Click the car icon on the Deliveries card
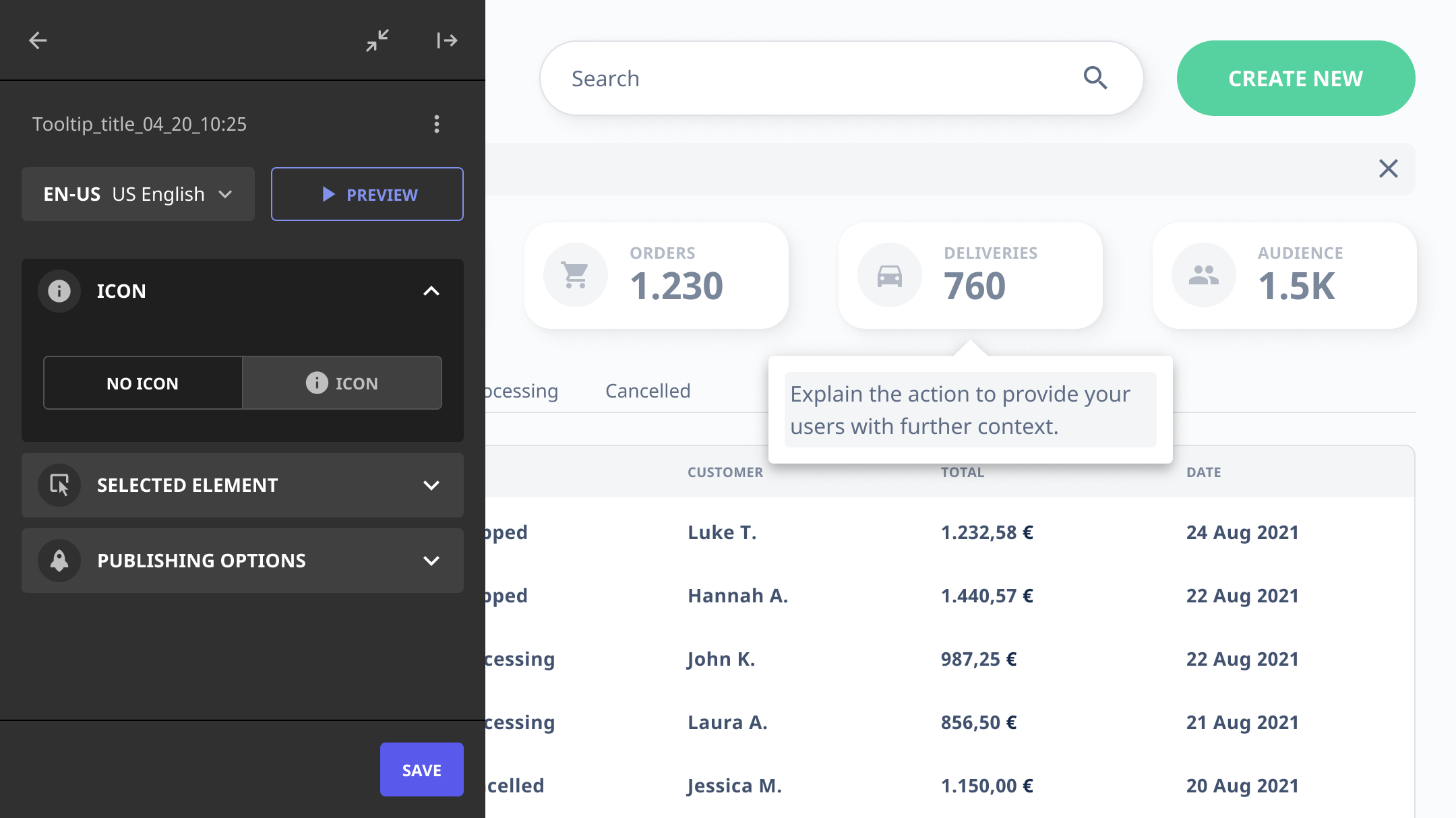 pyautogui.click(x=889, y=275)
